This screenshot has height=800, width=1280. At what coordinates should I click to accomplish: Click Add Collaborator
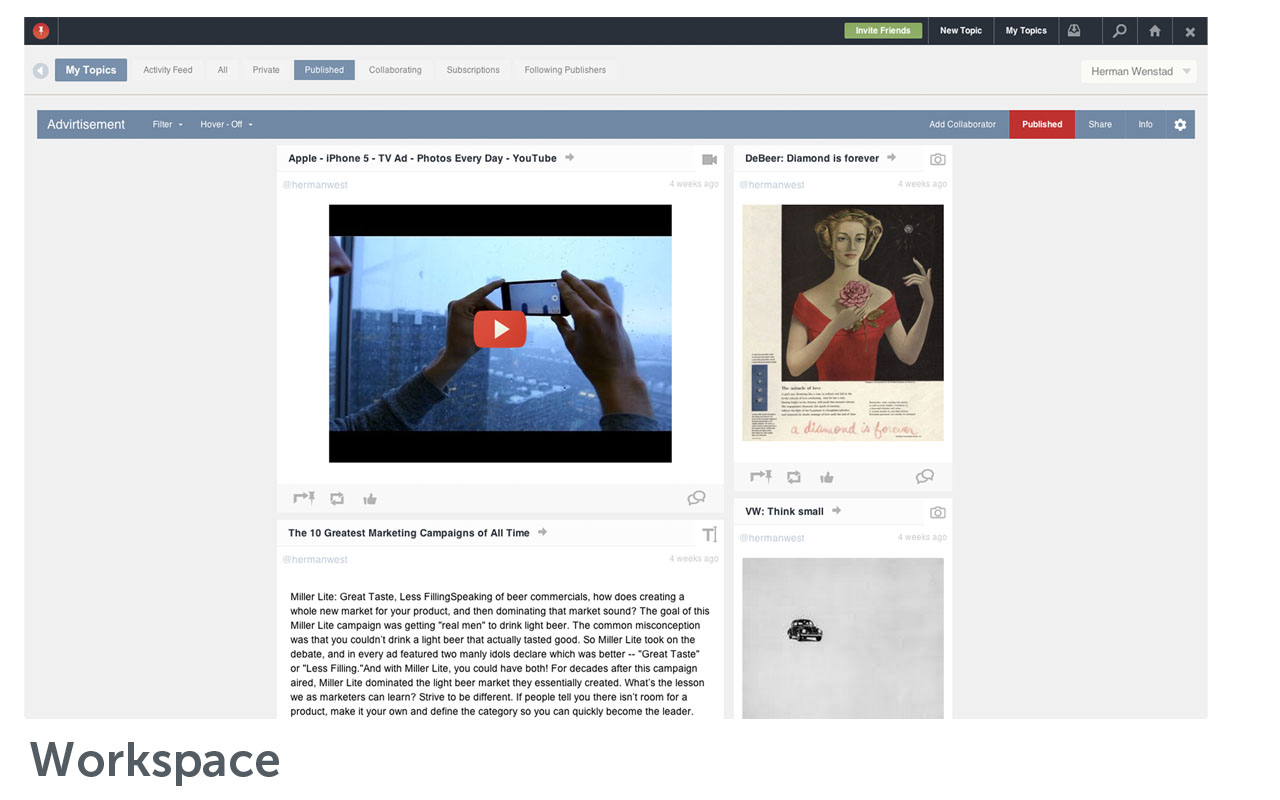[x=962, y=125]
